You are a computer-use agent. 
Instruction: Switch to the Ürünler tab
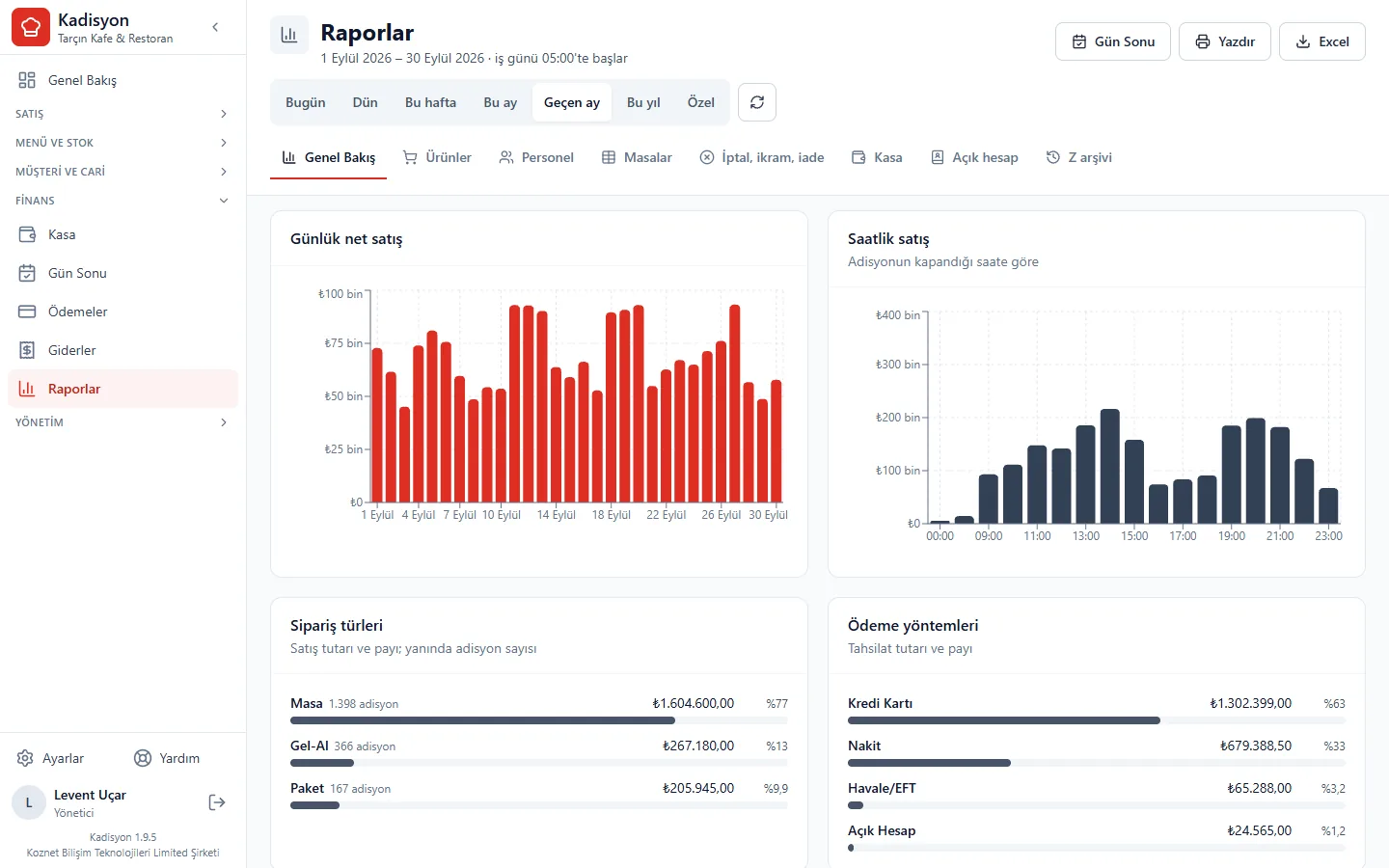(437, 157)
